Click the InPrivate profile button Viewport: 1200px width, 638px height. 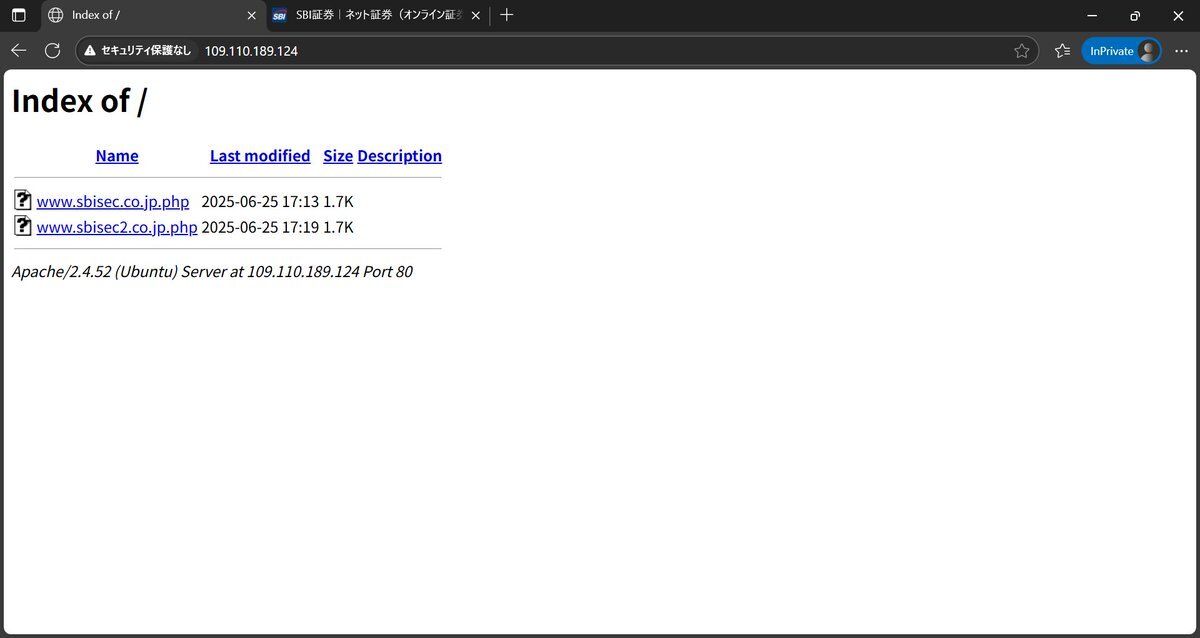[x=1121, y=51]
